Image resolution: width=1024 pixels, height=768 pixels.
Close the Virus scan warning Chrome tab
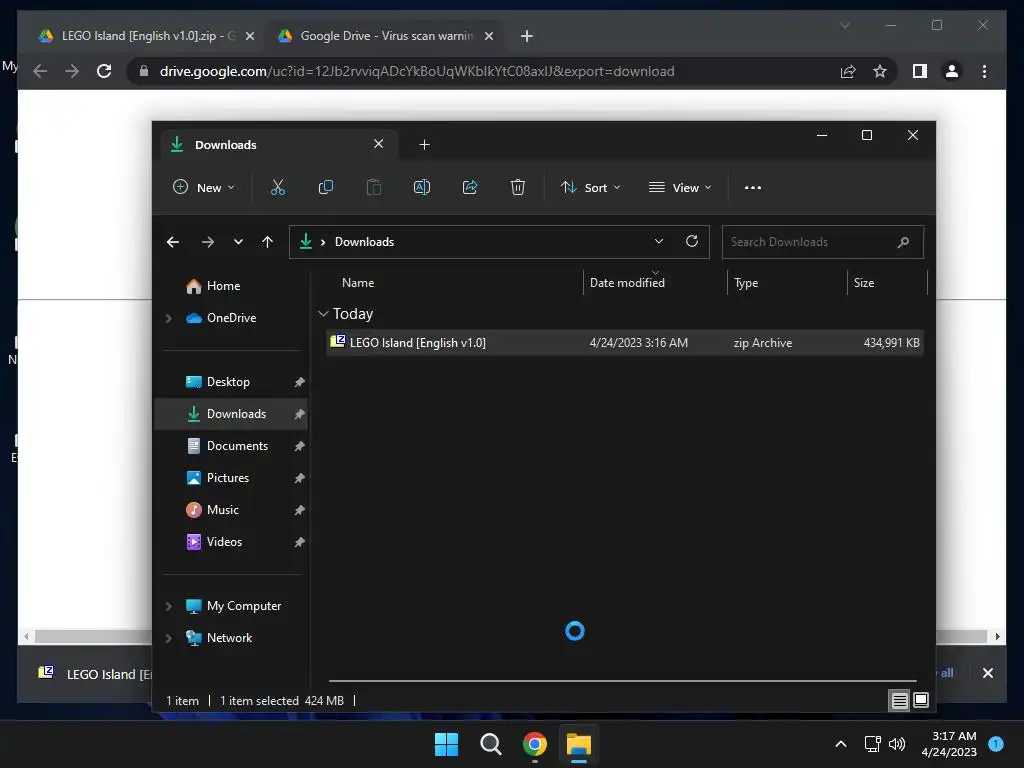[x=488, y=36]
